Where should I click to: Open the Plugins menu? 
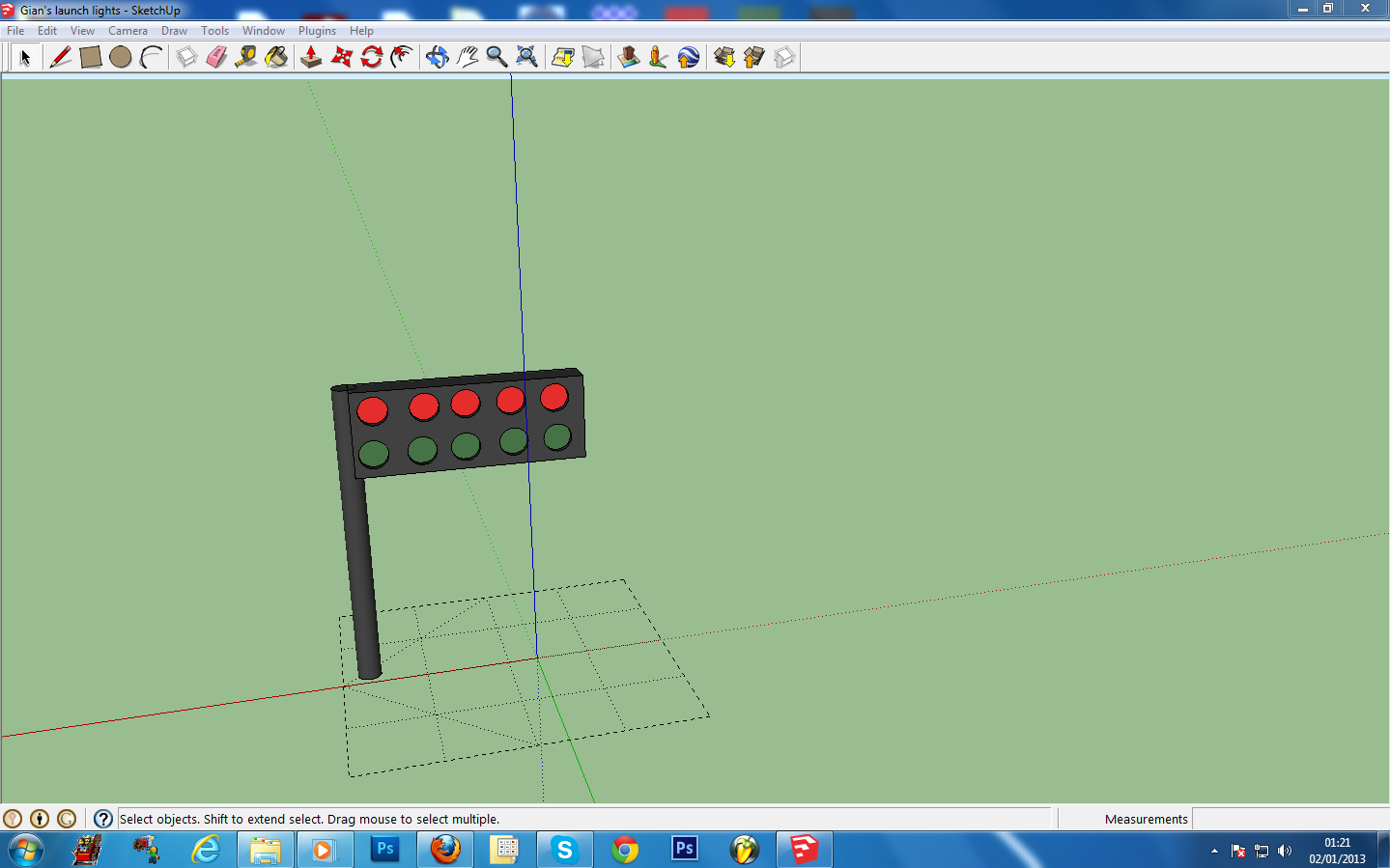pos(317,31)
